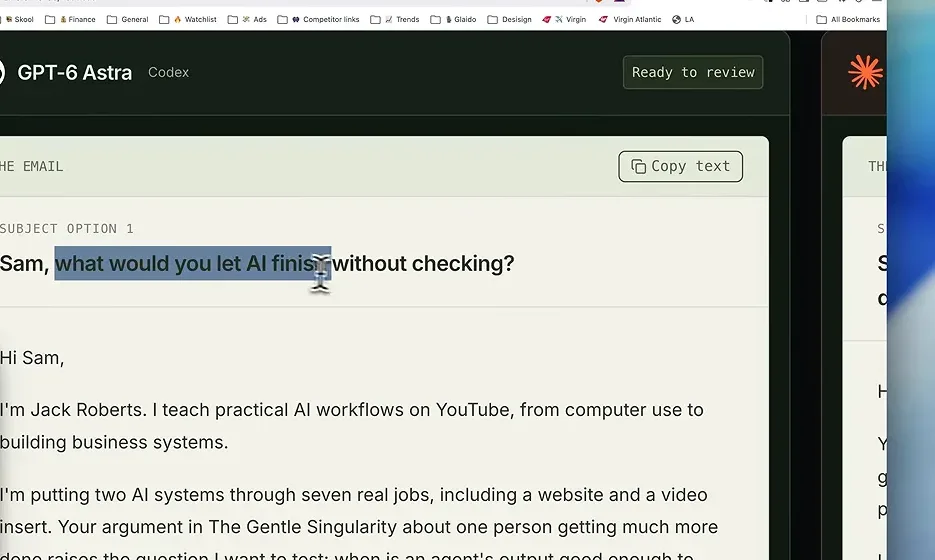Click the 'I'm putting two AI systems' line

(x=354, y=495)
